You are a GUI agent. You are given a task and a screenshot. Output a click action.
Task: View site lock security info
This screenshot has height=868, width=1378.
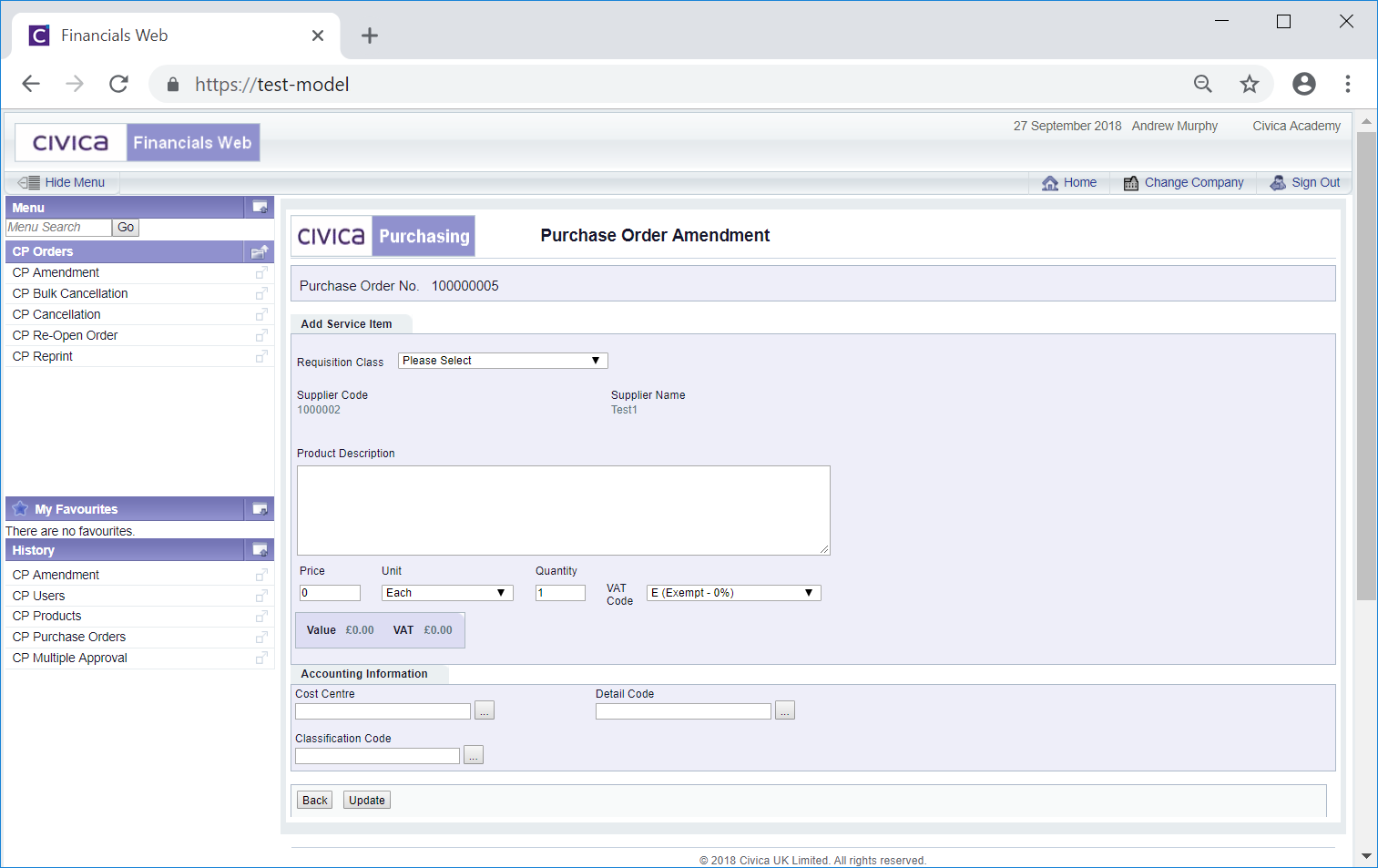click(173, 85)
